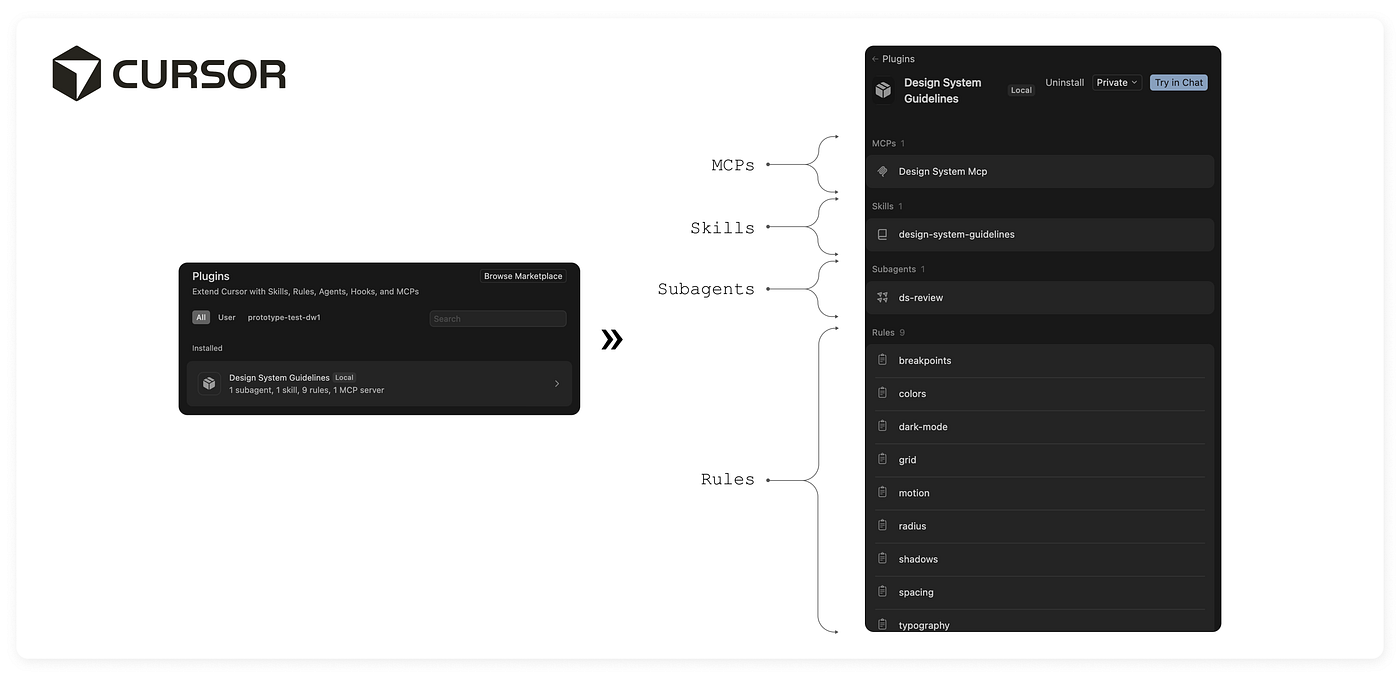Click the clipboard icon beside spacing
This screenshot has width=1400, height=677.
[882, 591]
